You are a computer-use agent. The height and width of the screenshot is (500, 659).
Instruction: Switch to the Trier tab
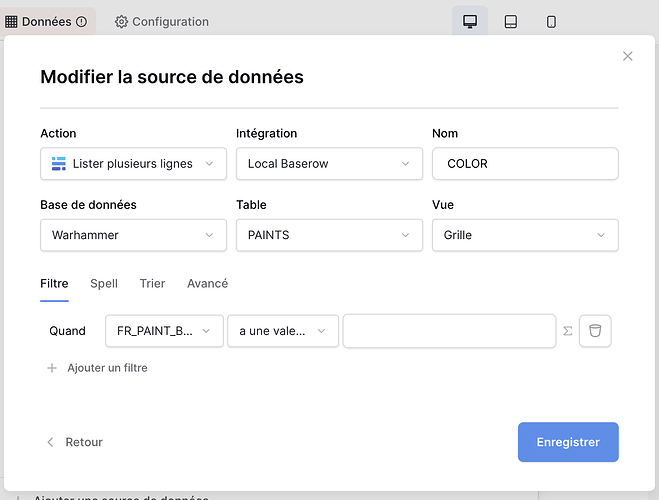pos(152,284)
